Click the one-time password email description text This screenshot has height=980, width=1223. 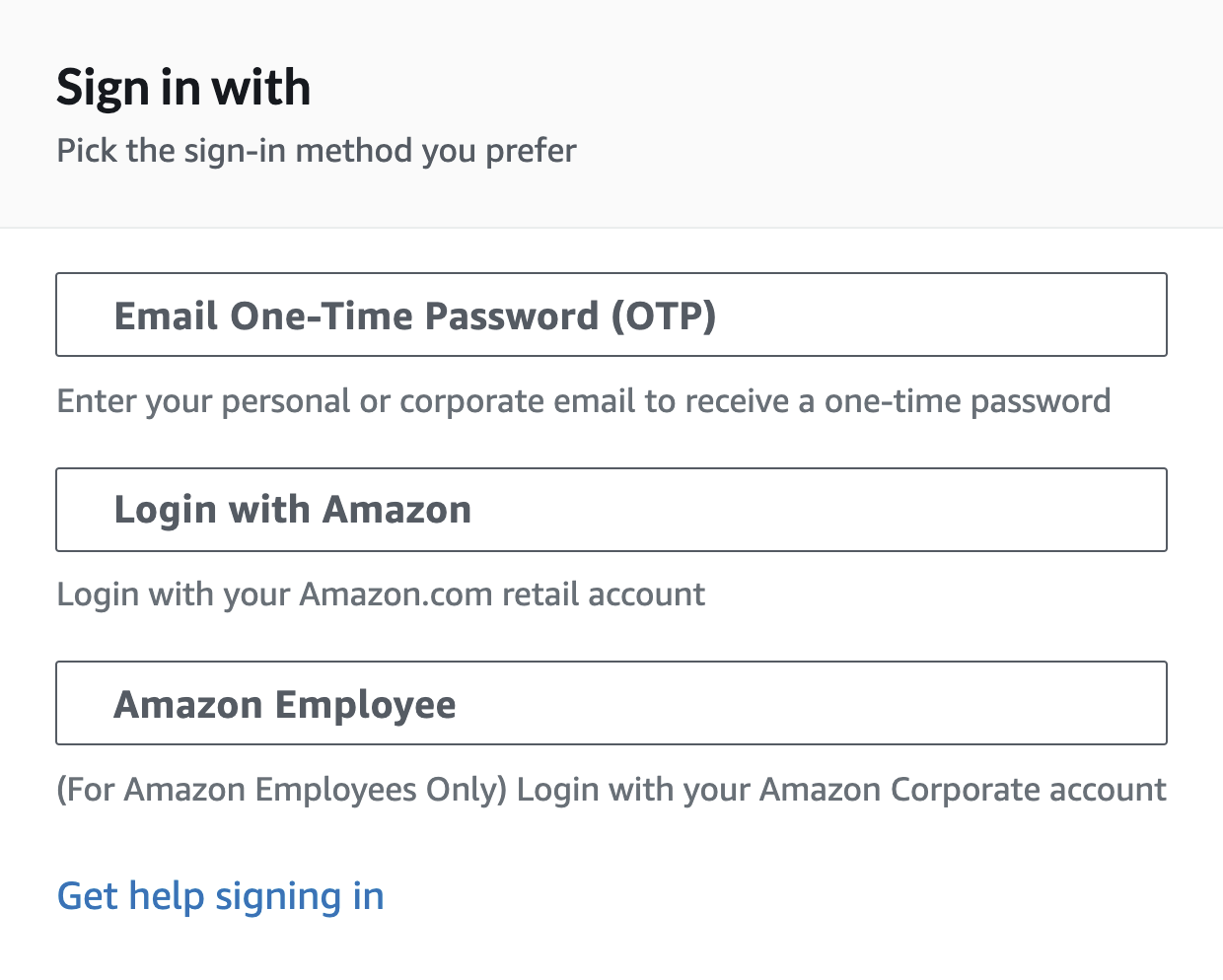click(584, 401)
